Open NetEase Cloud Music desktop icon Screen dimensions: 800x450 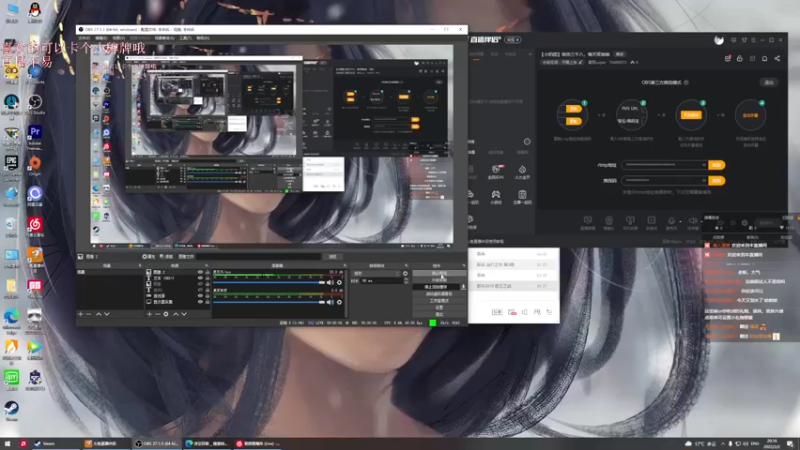tap(35, 224)
